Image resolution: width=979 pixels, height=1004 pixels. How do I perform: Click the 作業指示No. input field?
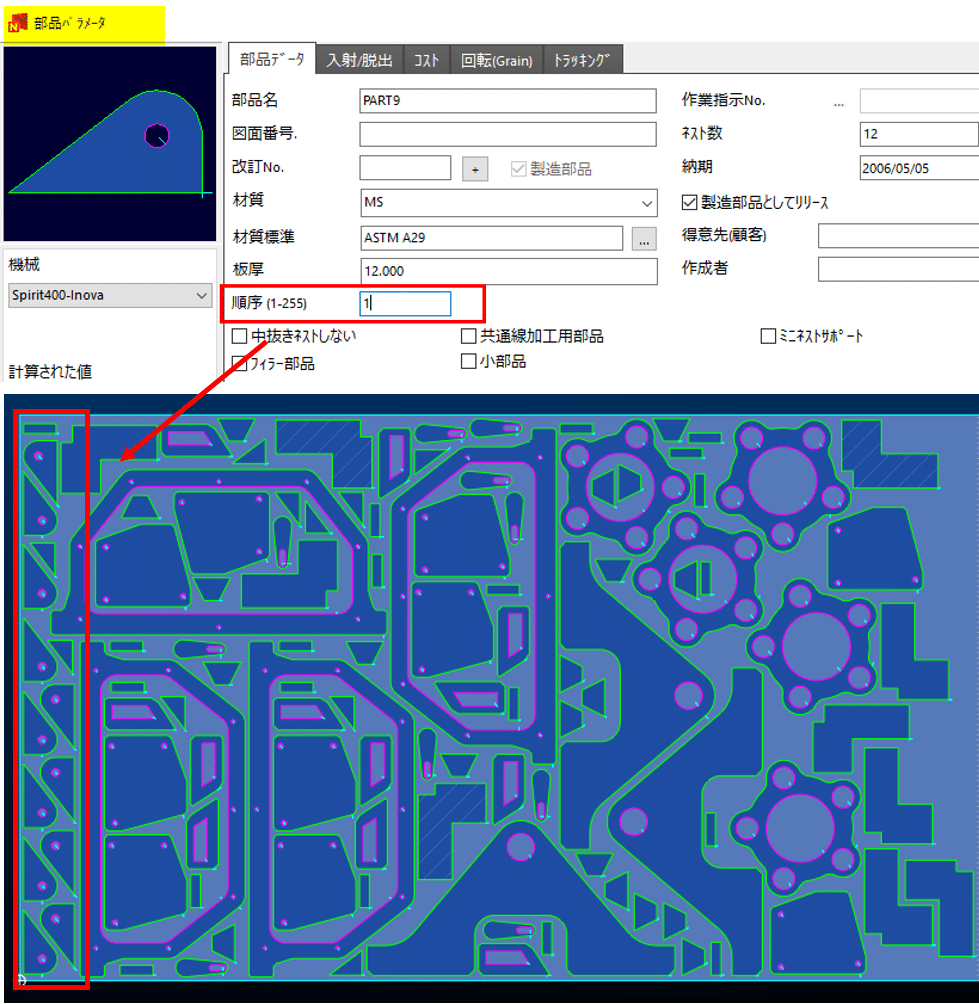pyautogui.click(x=919, y=101)
